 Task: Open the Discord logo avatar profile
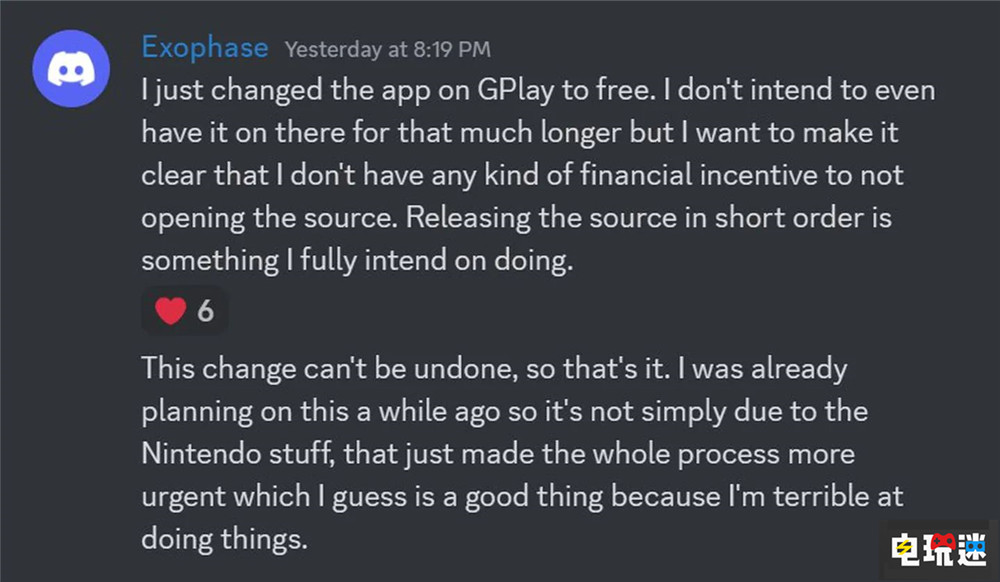coord(71,68)
